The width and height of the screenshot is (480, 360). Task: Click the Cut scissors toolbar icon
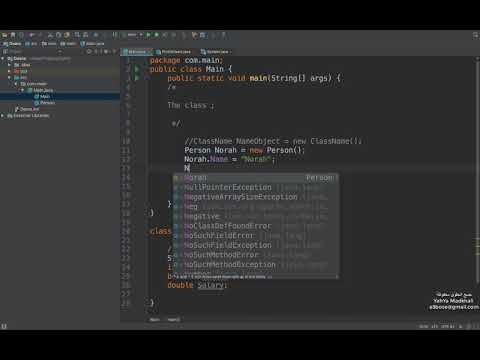50,35
